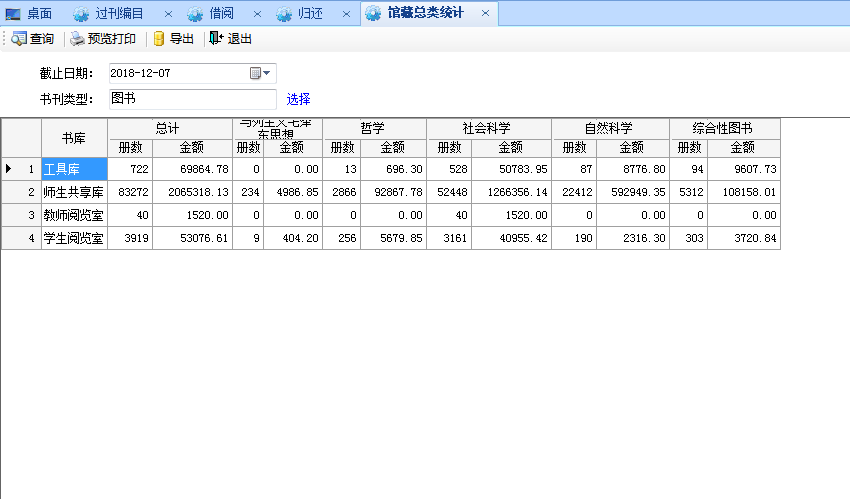Select the 师生共享库 row cell
850x499 pixels.
73,192
